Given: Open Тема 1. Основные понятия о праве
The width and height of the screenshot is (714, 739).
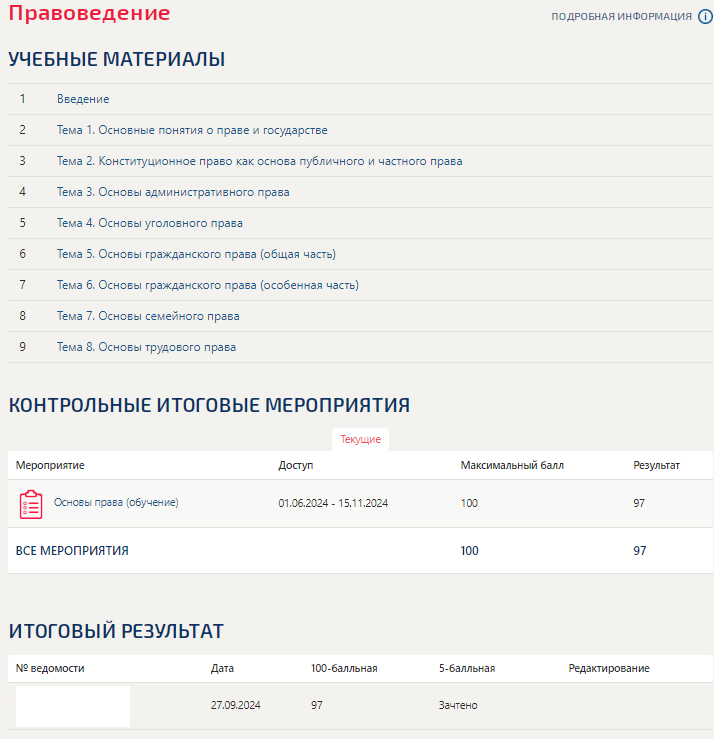Looking at the screenshot, I should 192,130.
